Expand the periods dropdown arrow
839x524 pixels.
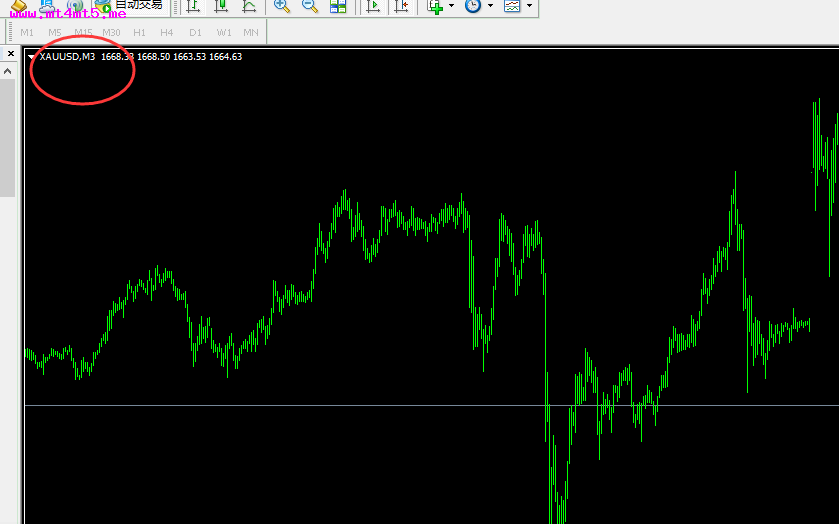click(x=490, y=6)
